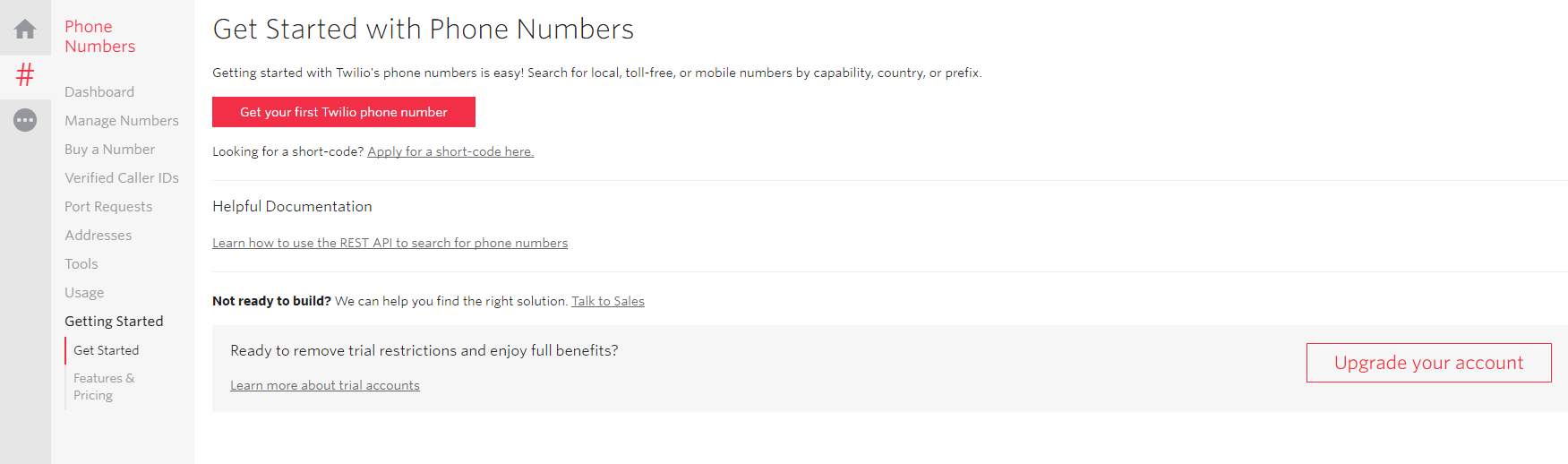Open the All Products ellipsis icon

[25, 119]
